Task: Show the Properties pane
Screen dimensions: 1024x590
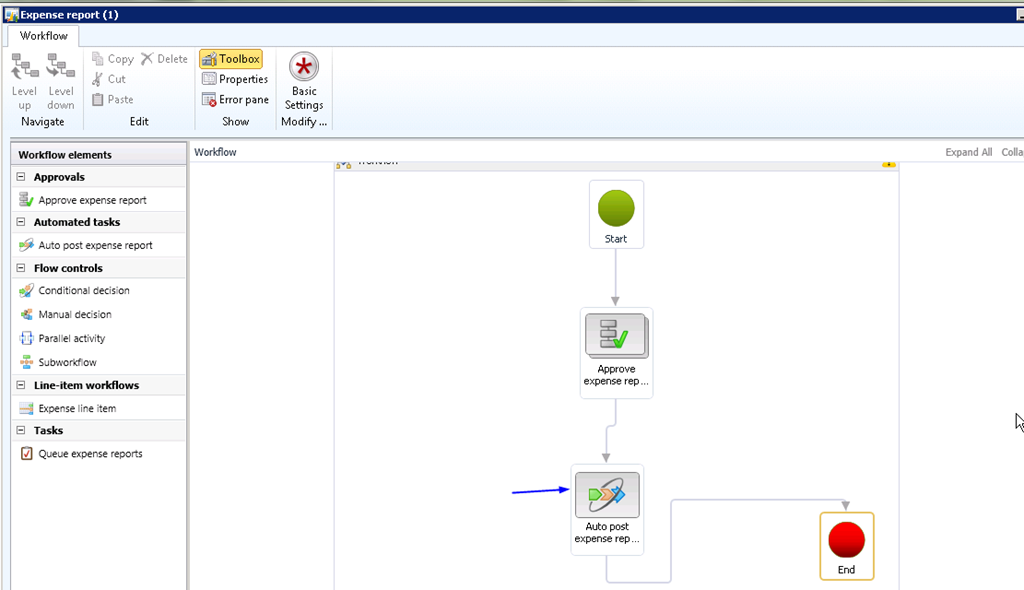Action: point(235,79)
